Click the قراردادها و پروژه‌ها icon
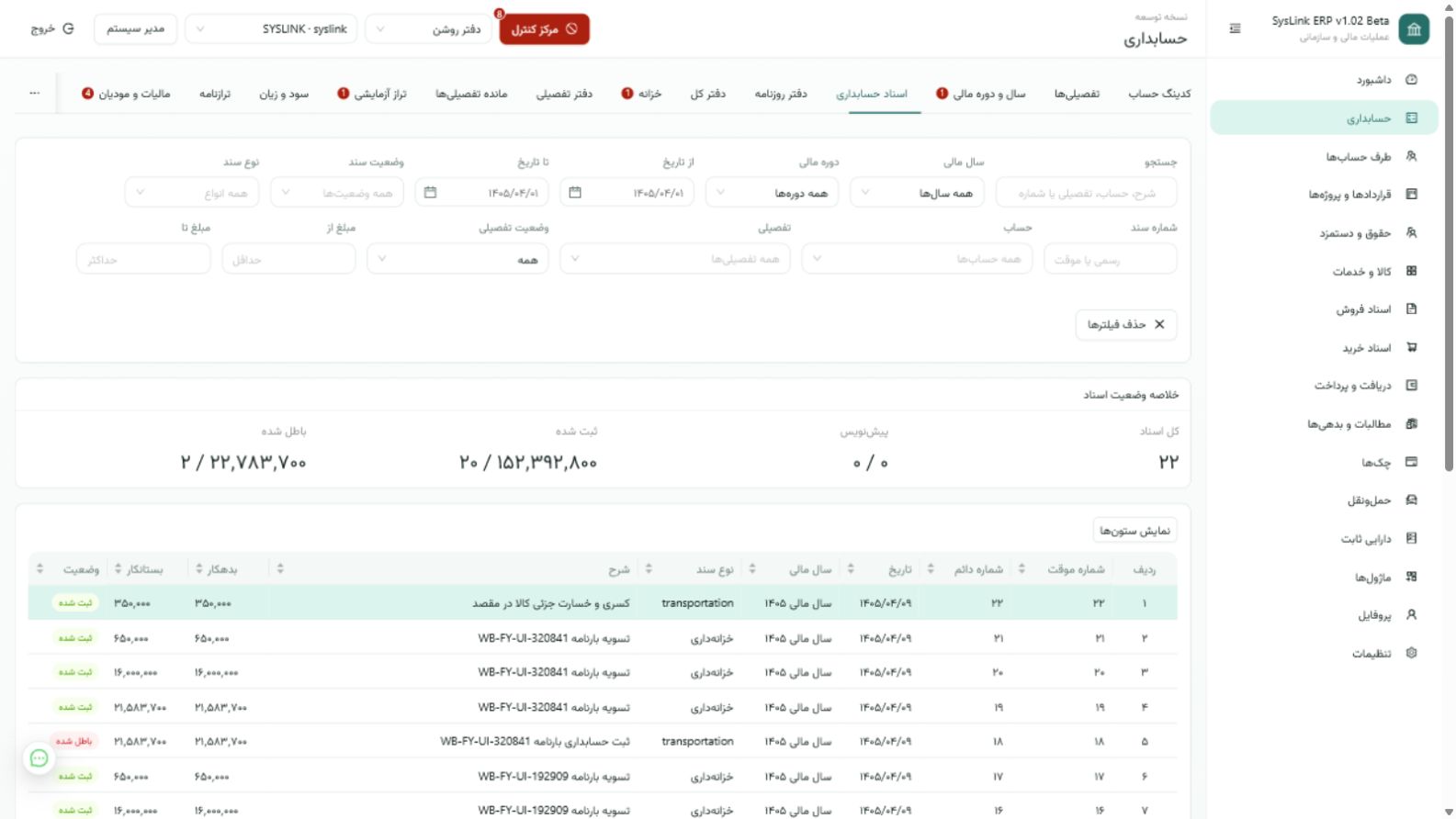This screenshot has width=1456, height=819. pos(1412,195)
